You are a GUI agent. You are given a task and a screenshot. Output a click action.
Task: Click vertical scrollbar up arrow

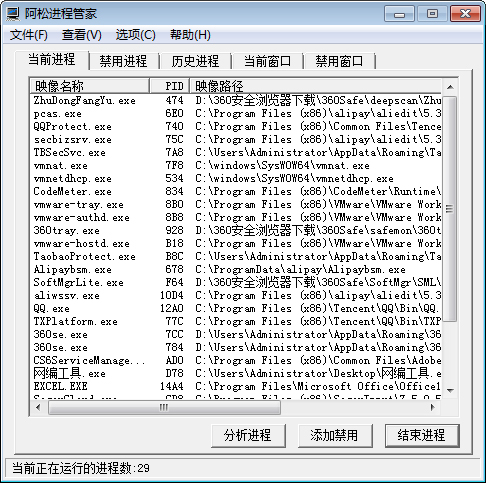pos(450,87)
